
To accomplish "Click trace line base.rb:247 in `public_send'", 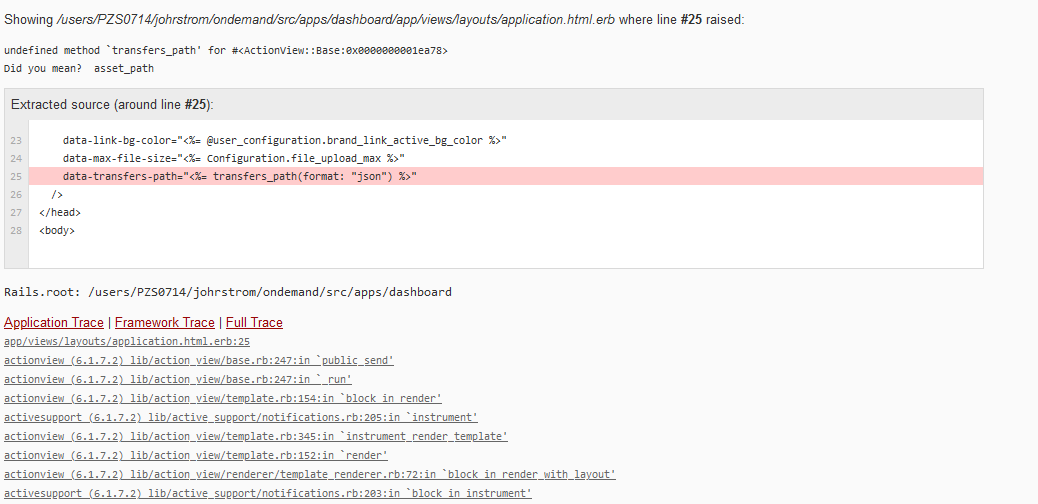I will 199,360.
